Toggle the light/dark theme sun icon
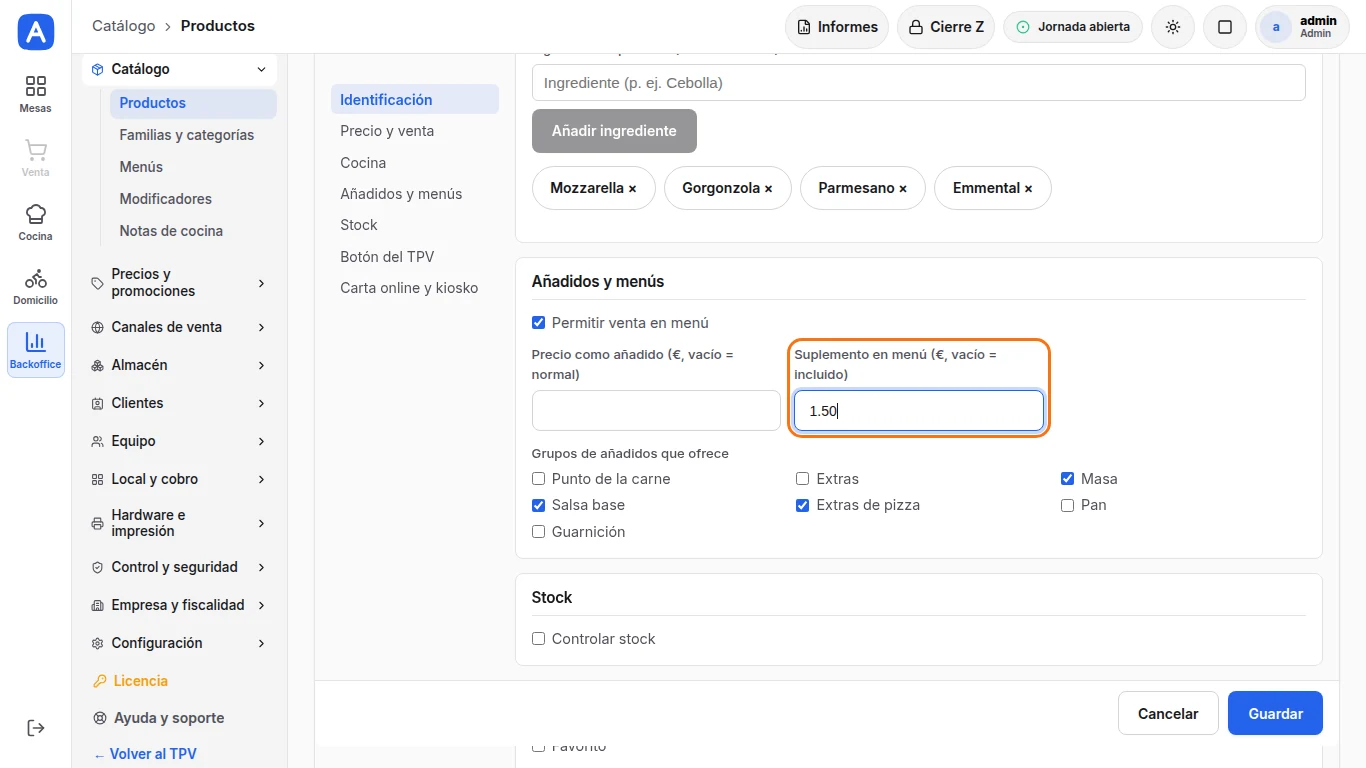Image resolution: width=1366 pixels, height=768 pixels. 1173,27
